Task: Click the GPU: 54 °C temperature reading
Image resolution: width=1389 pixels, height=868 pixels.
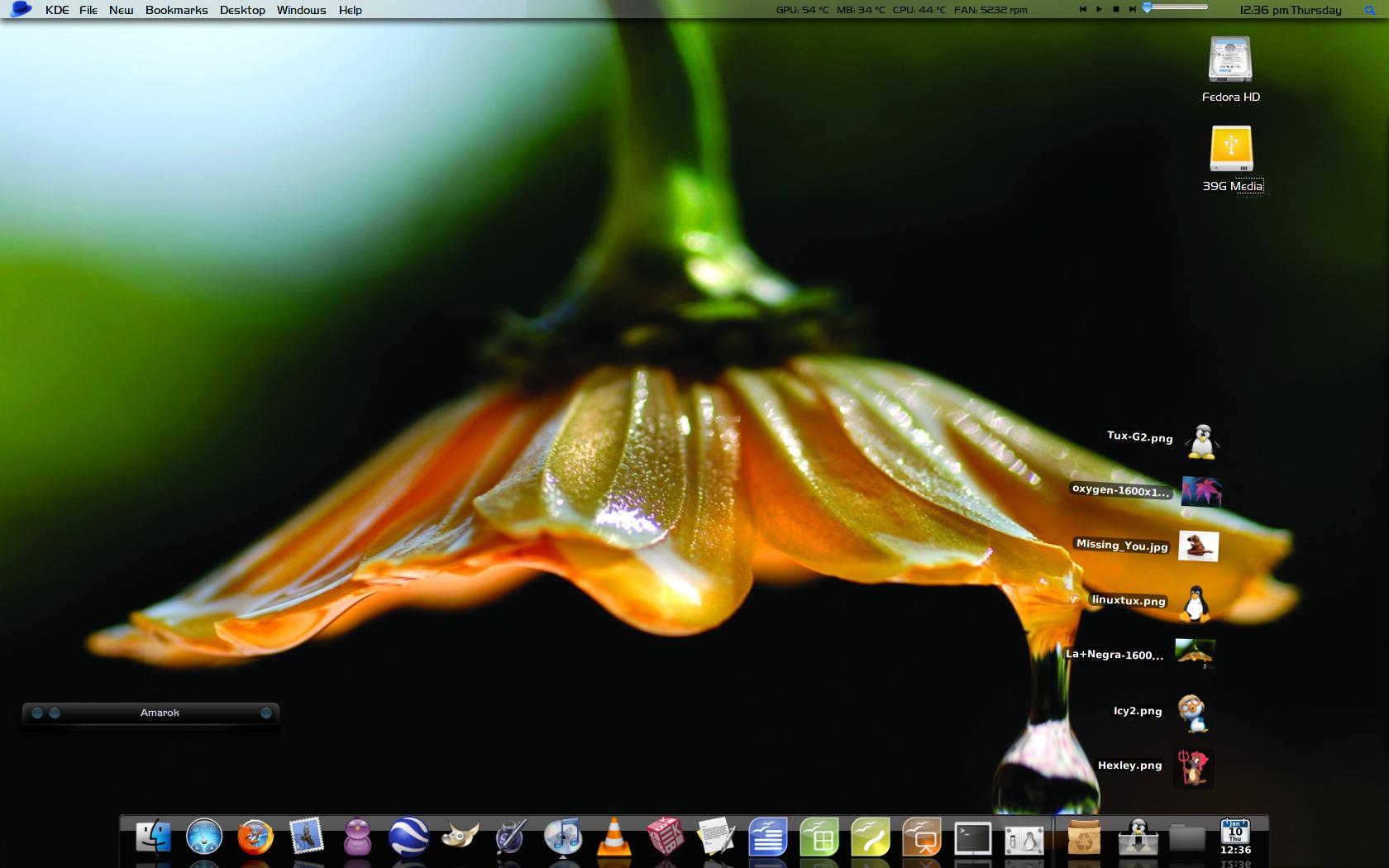Action: 802,10
